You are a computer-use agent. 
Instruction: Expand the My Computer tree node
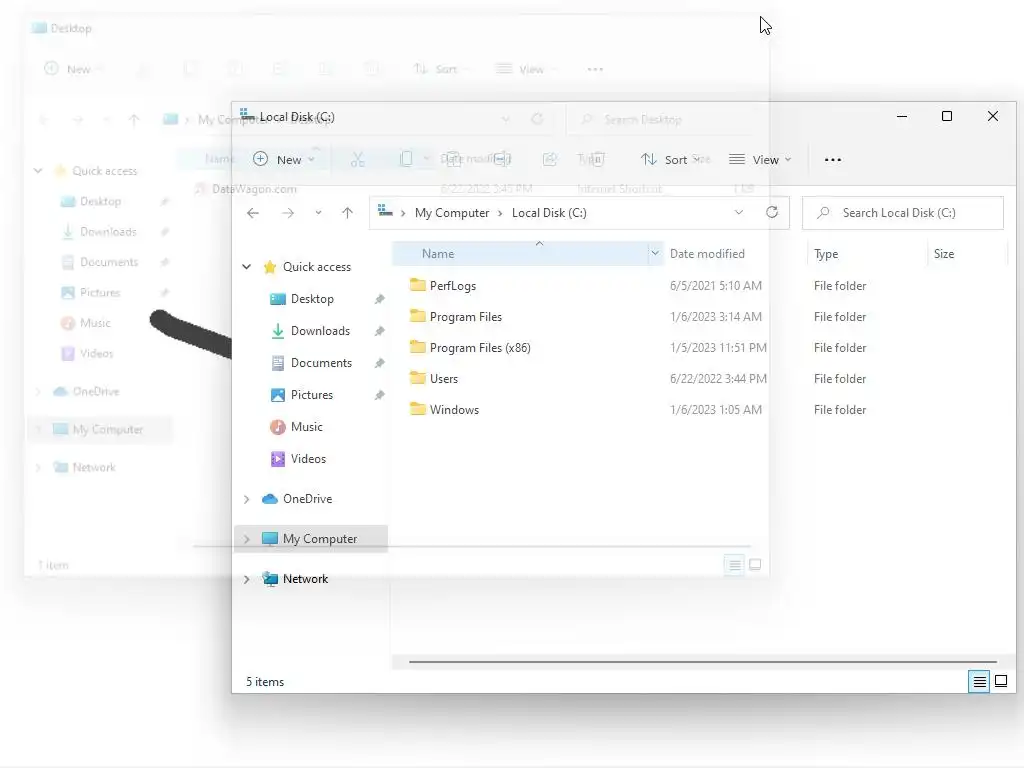click(247, 539)
